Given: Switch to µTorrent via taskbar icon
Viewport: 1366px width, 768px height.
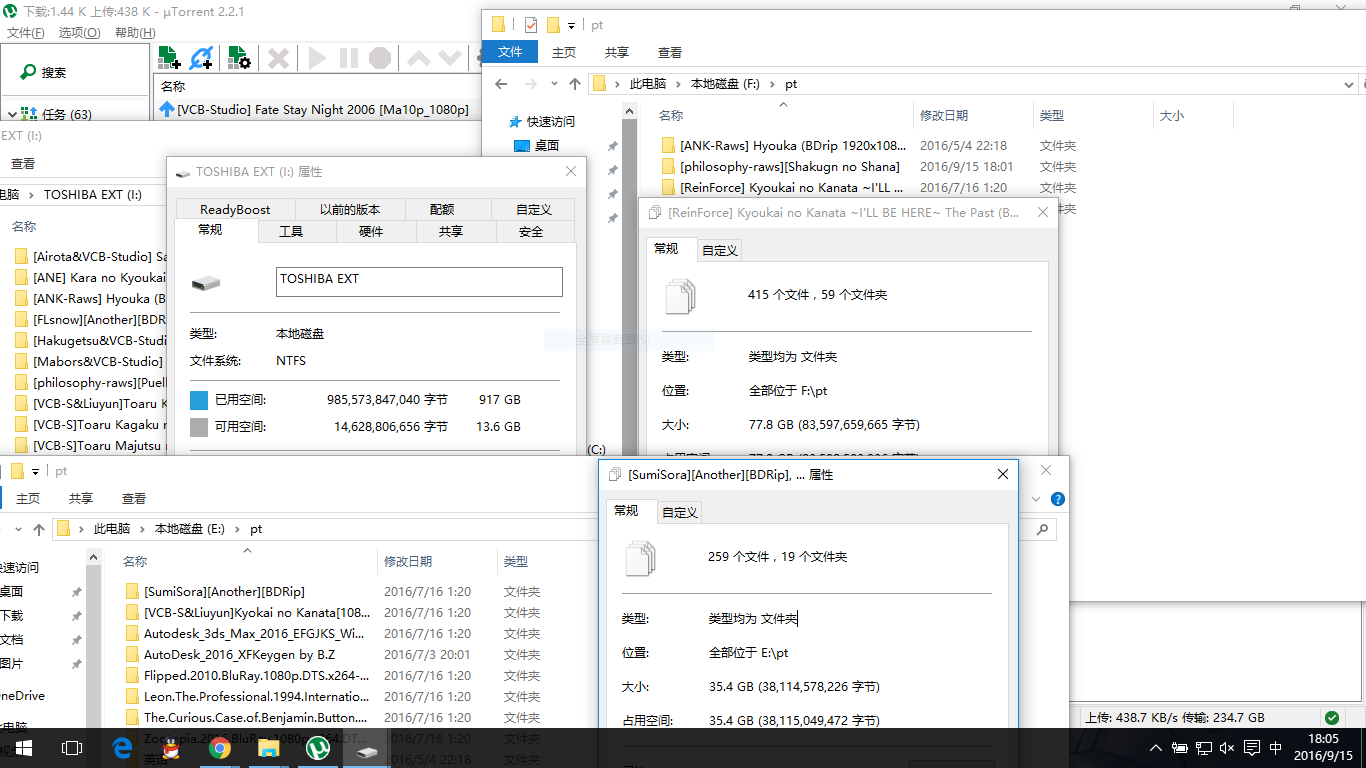Looking at the screenshot, I should [x=318, y=748].
